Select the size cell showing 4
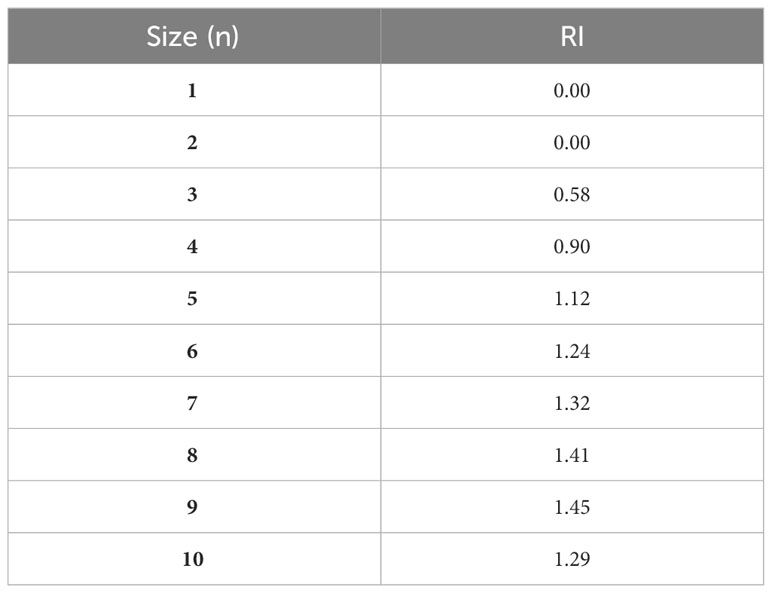This screenshot has height=593, width=772. click(x=192, y=247)
